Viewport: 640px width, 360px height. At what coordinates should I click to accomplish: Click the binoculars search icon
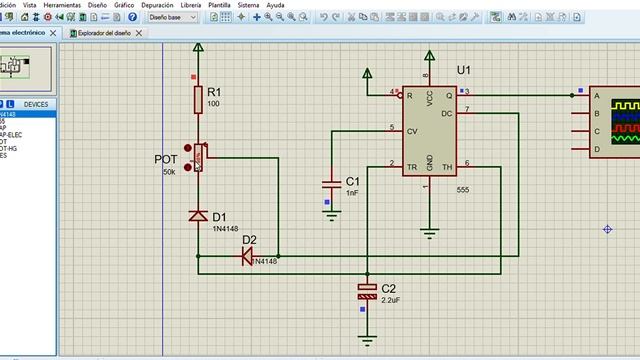click(x=511, y=17)
